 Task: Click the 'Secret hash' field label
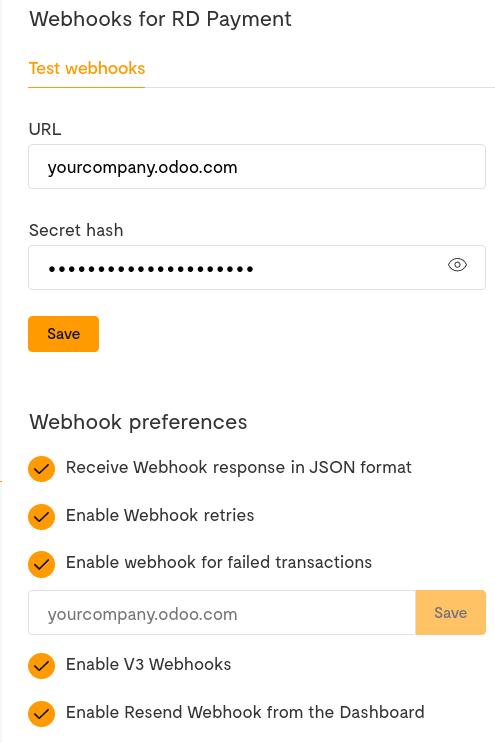click(x=76, y=230)
